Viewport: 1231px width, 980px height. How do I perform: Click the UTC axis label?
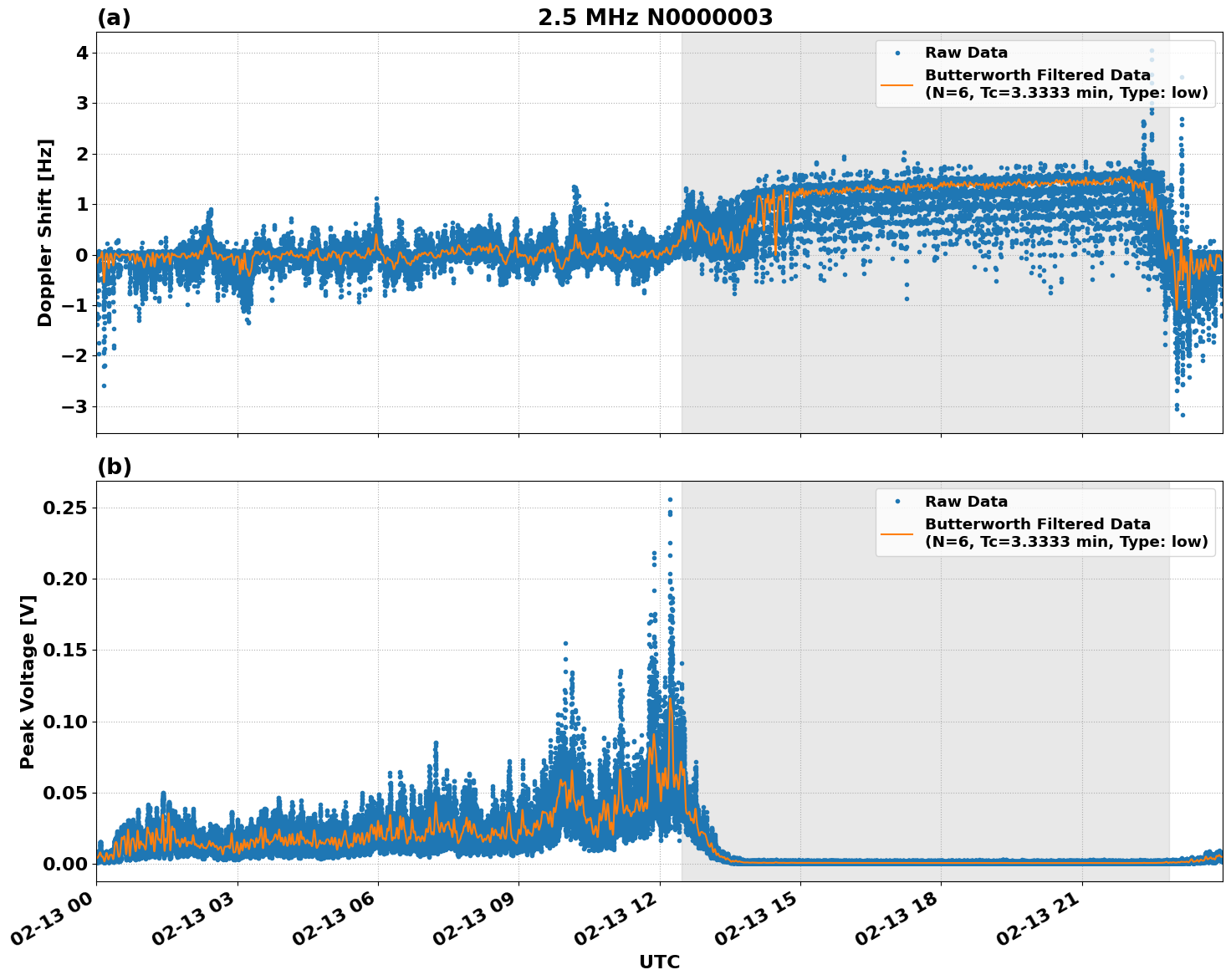coord(657,962)
